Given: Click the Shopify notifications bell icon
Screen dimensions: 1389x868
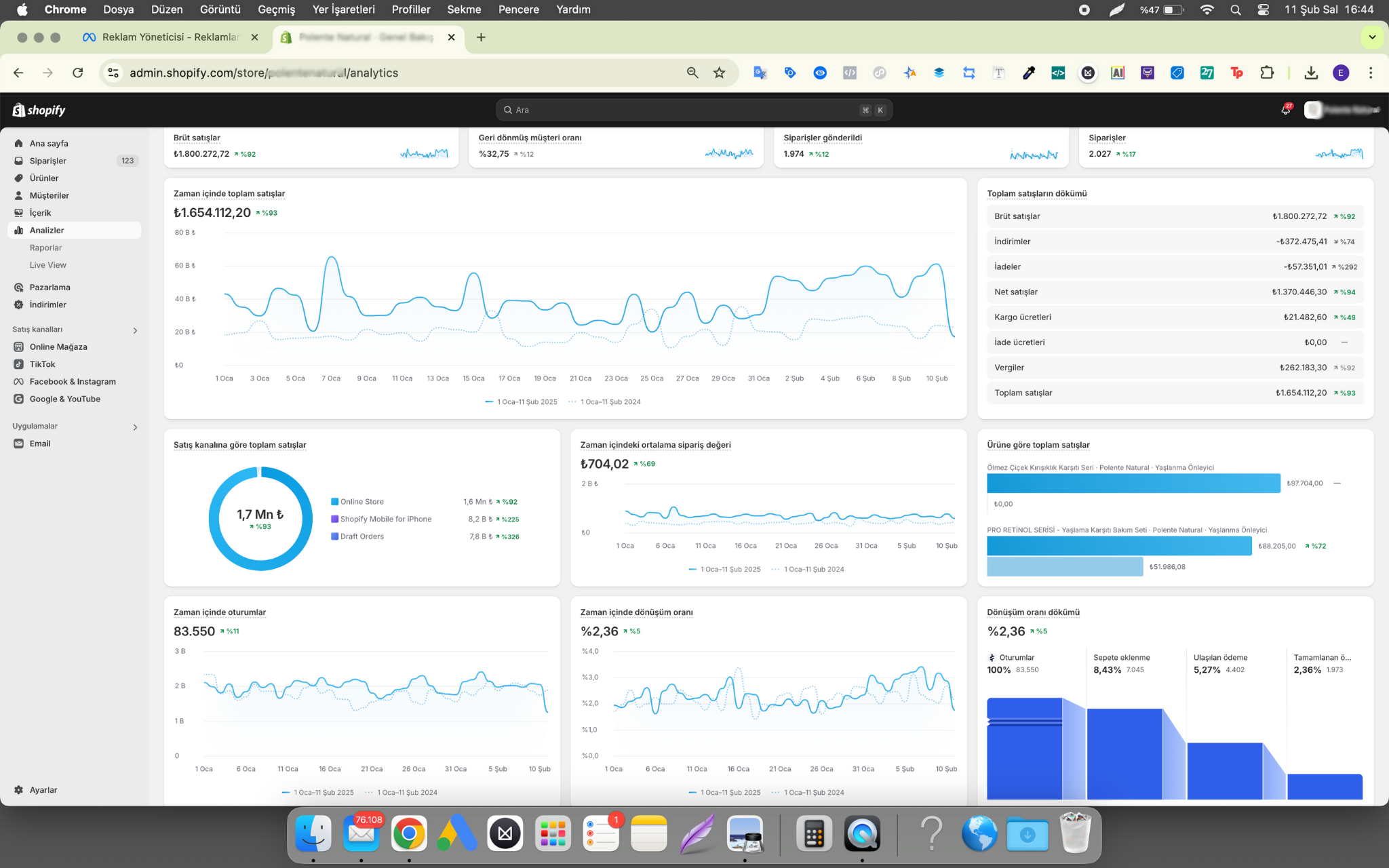Looking at the screenshot, I should (1285, 110).
